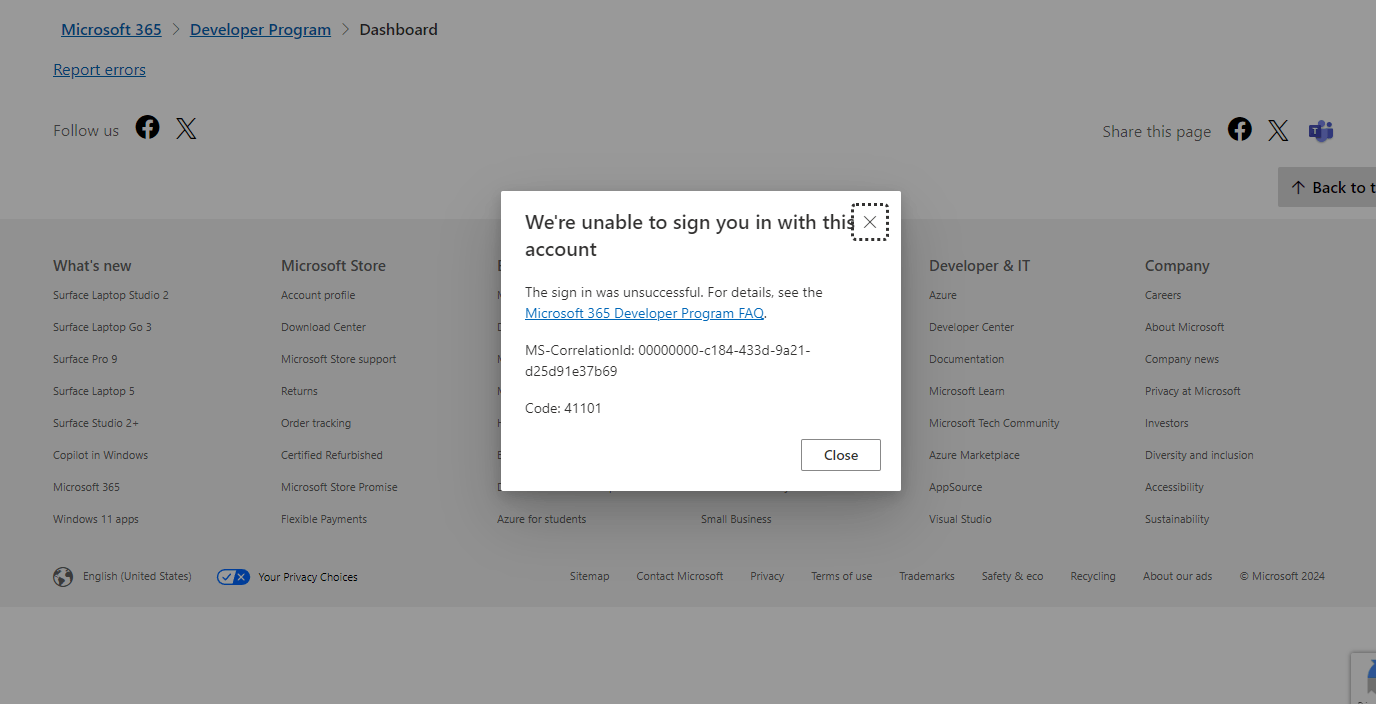This screenshot has width=1376, height=704.
Task: Open Recycling footer link
Action: point(1093,576)
